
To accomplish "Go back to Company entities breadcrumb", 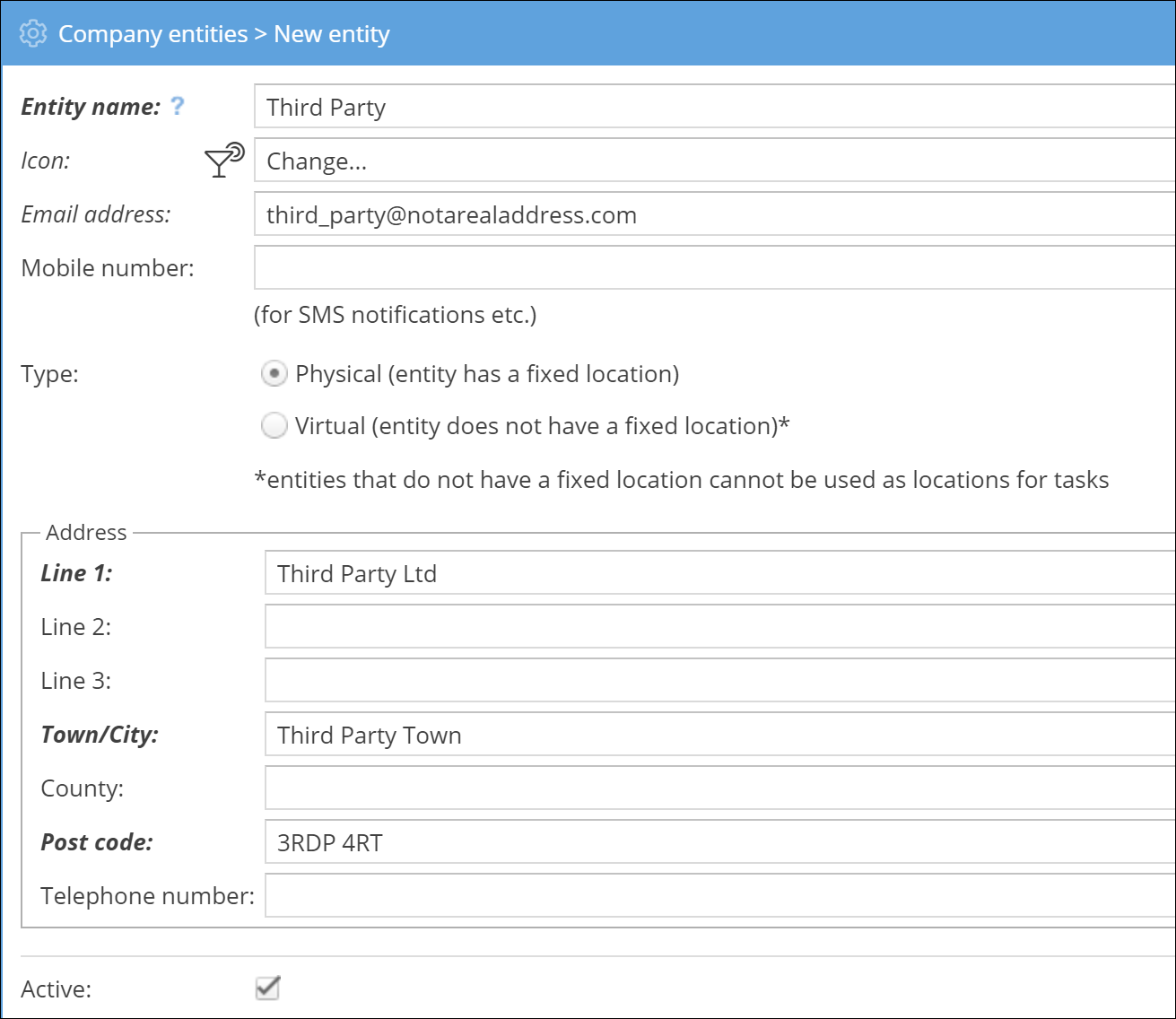I will coord(152,34).
